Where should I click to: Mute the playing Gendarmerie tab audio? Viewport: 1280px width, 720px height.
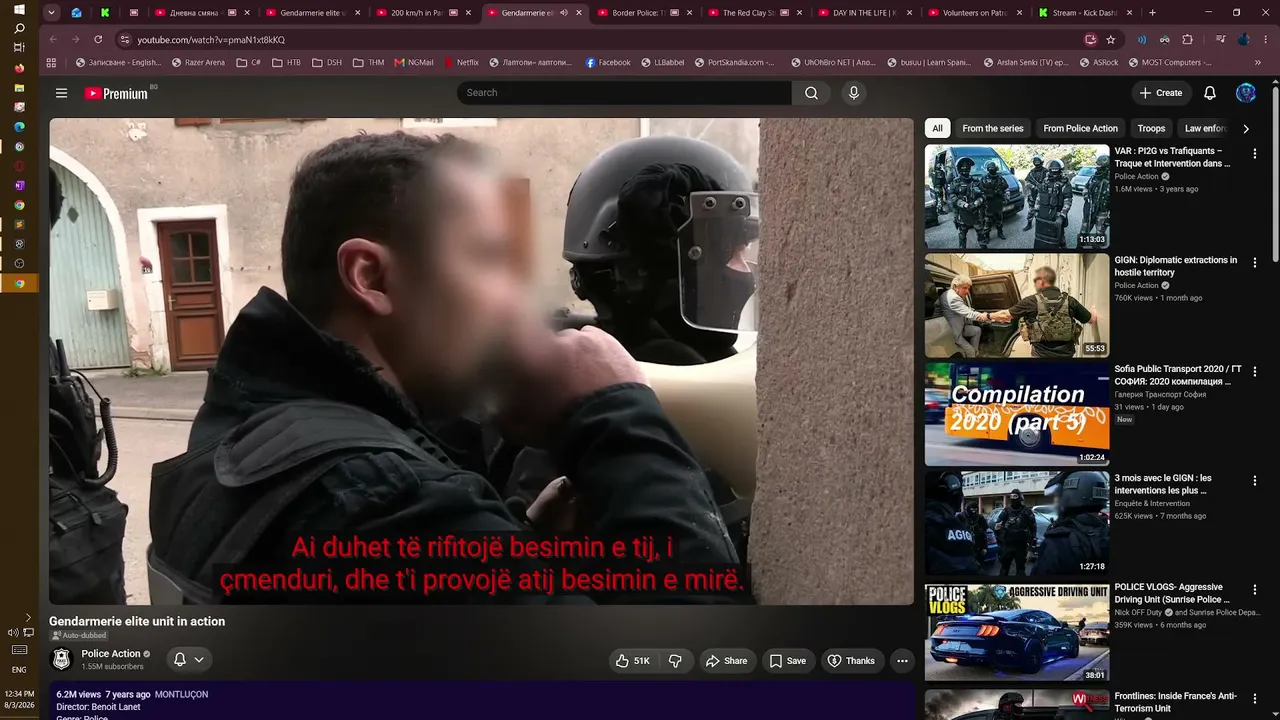click(x=563, y=13)
